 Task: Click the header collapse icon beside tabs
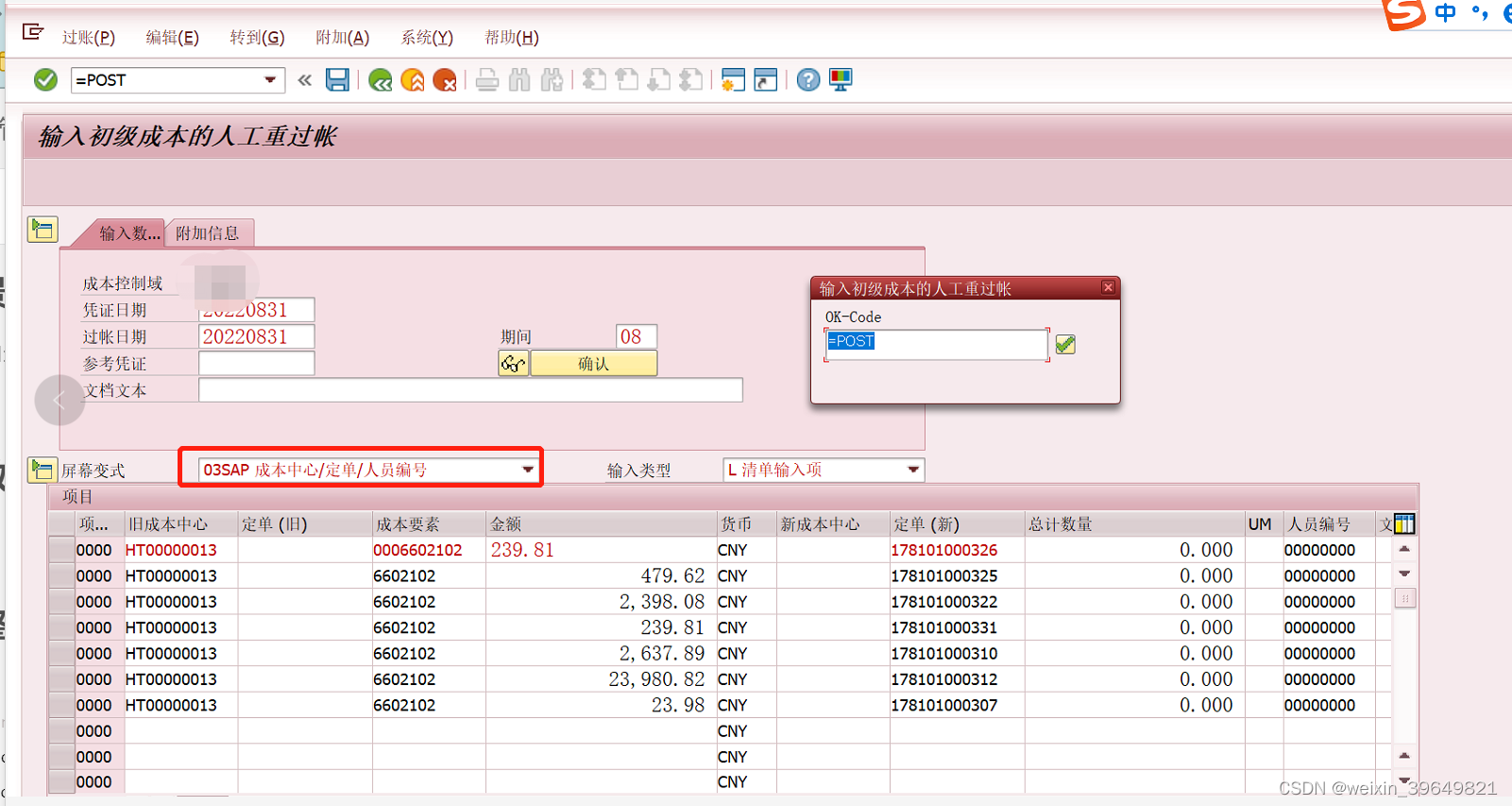(42, 230)
